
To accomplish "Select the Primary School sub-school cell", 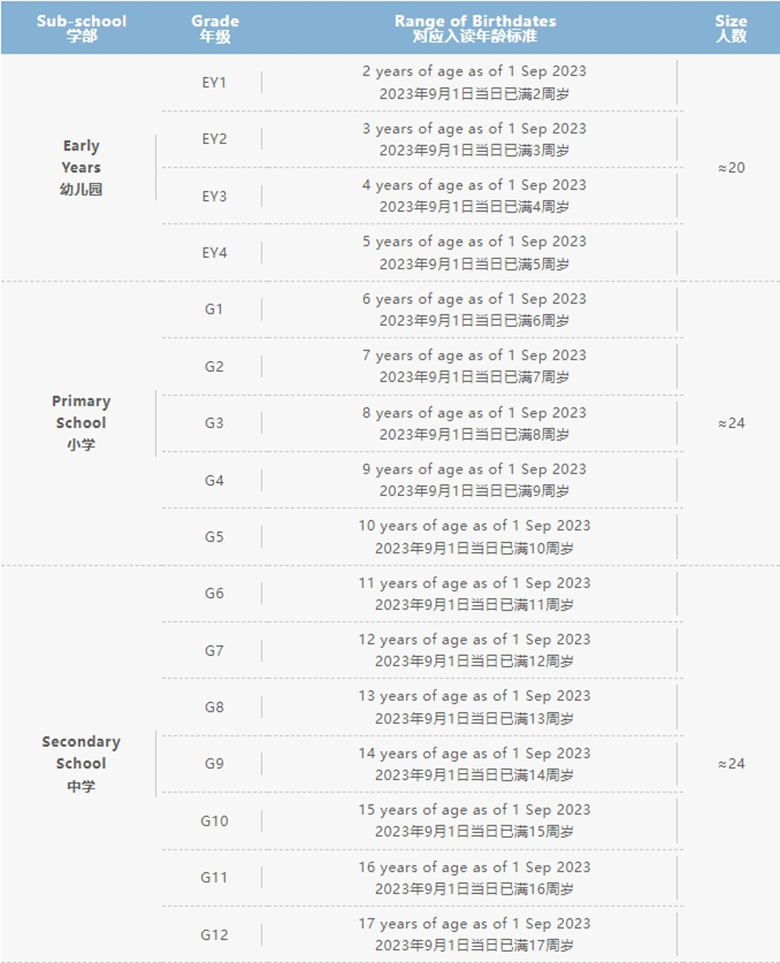I will coord(81,423).
